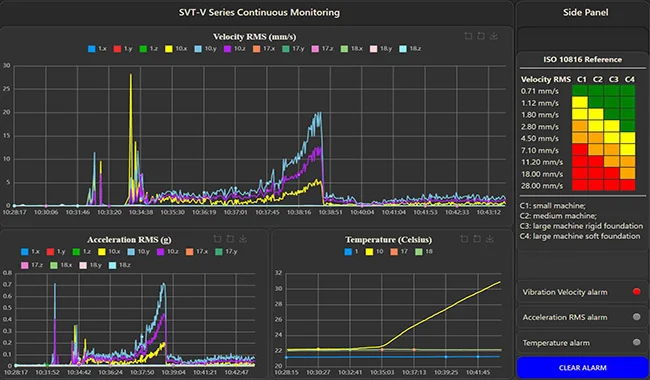Screen dimensions: 650x380
Task: Click the 'C4: large machine soft foundation' note
Action: coord(580,236)
